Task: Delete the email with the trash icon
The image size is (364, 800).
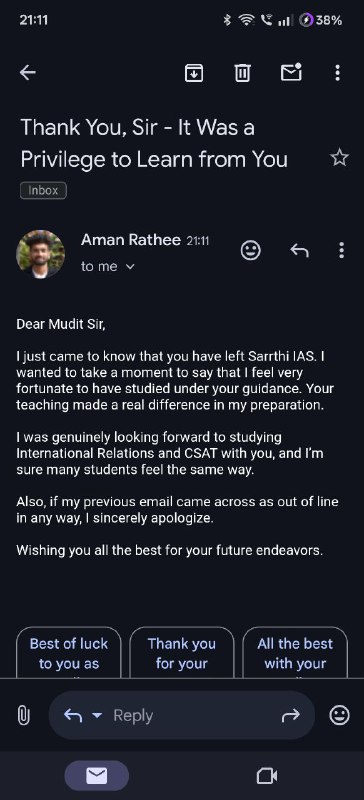Action: click(x=242, y=73)
